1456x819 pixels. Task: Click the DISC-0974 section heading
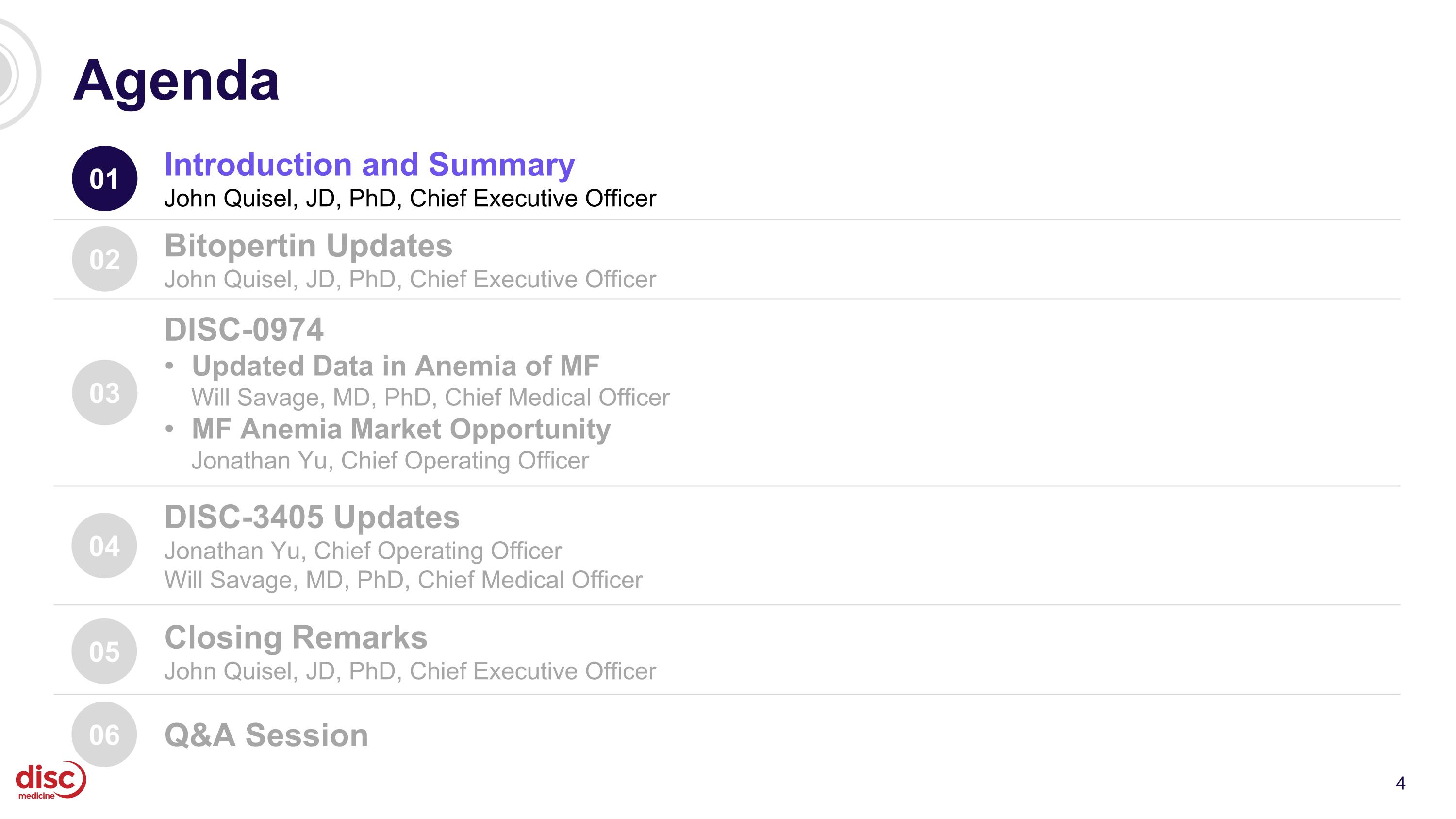click(x=244, y=330)
